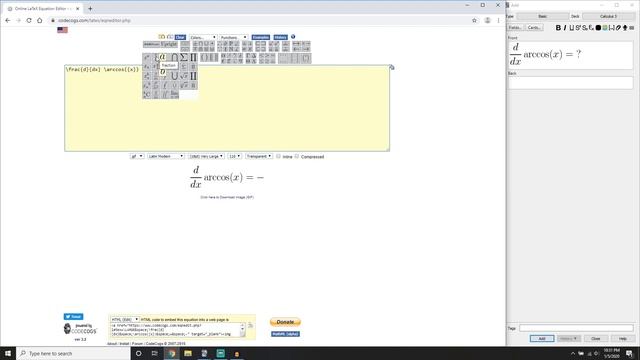Apply superscript in the Anki Add window

(578, 28)
